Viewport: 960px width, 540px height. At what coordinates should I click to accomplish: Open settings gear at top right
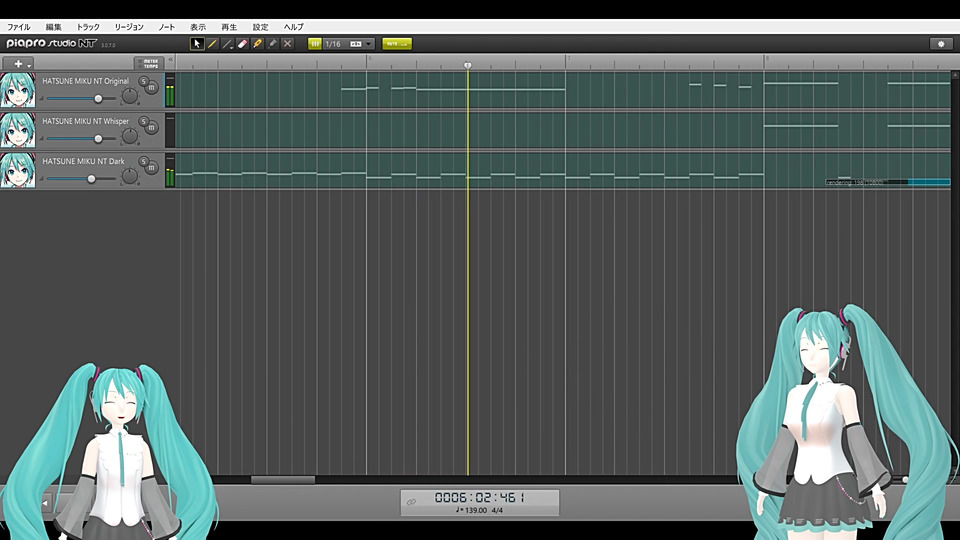click(941, 44)
